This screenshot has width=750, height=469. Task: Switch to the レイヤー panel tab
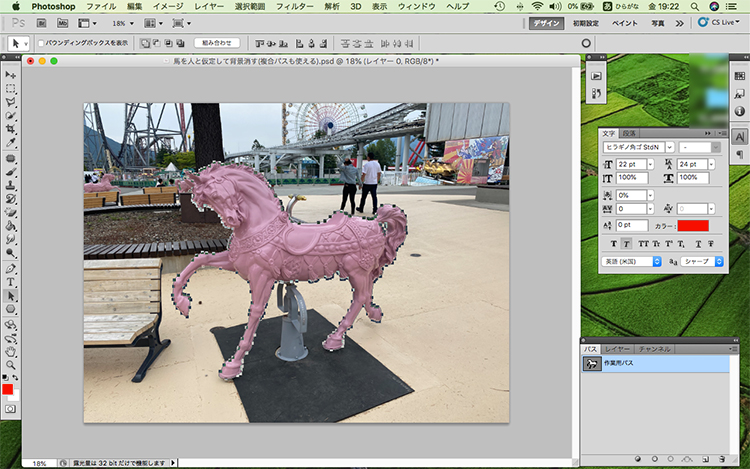(617, 349)
